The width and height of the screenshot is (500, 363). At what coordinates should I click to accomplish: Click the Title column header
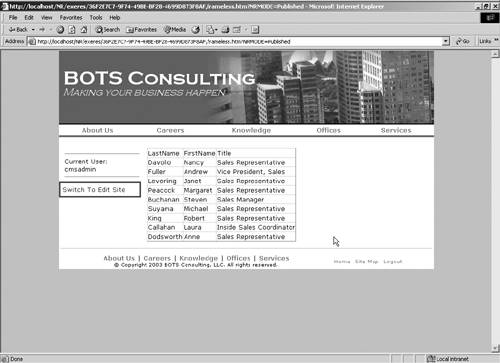click(x=224, y=153)
